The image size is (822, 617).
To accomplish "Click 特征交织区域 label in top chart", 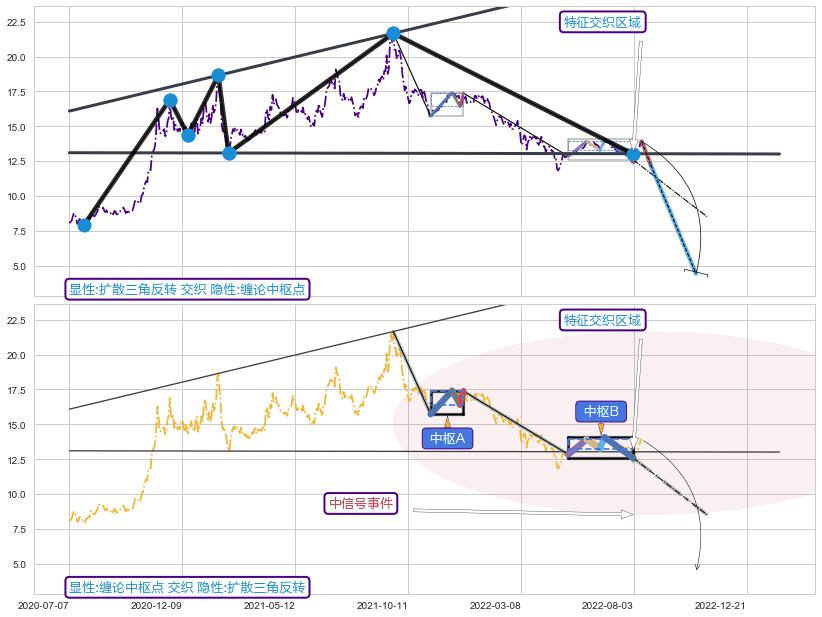I will pyautogui.click(x=601, y=22).
